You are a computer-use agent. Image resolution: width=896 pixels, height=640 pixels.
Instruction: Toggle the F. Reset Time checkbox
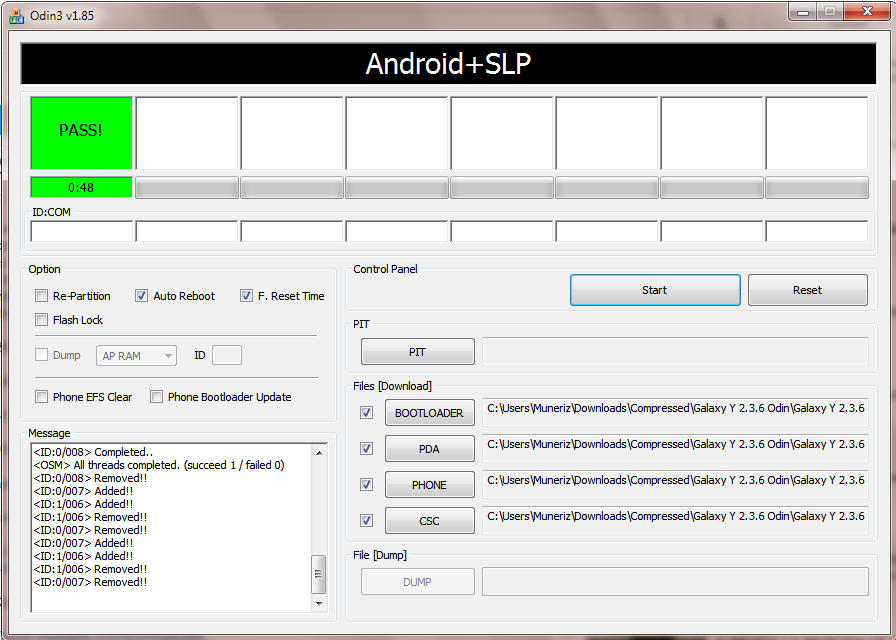(x=246, y=295)
